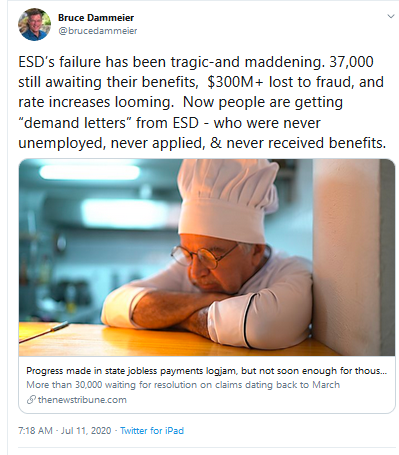Open the tweet options chevron menu
The height and width of the screenshot is (455, 399).
coord(390,16)
